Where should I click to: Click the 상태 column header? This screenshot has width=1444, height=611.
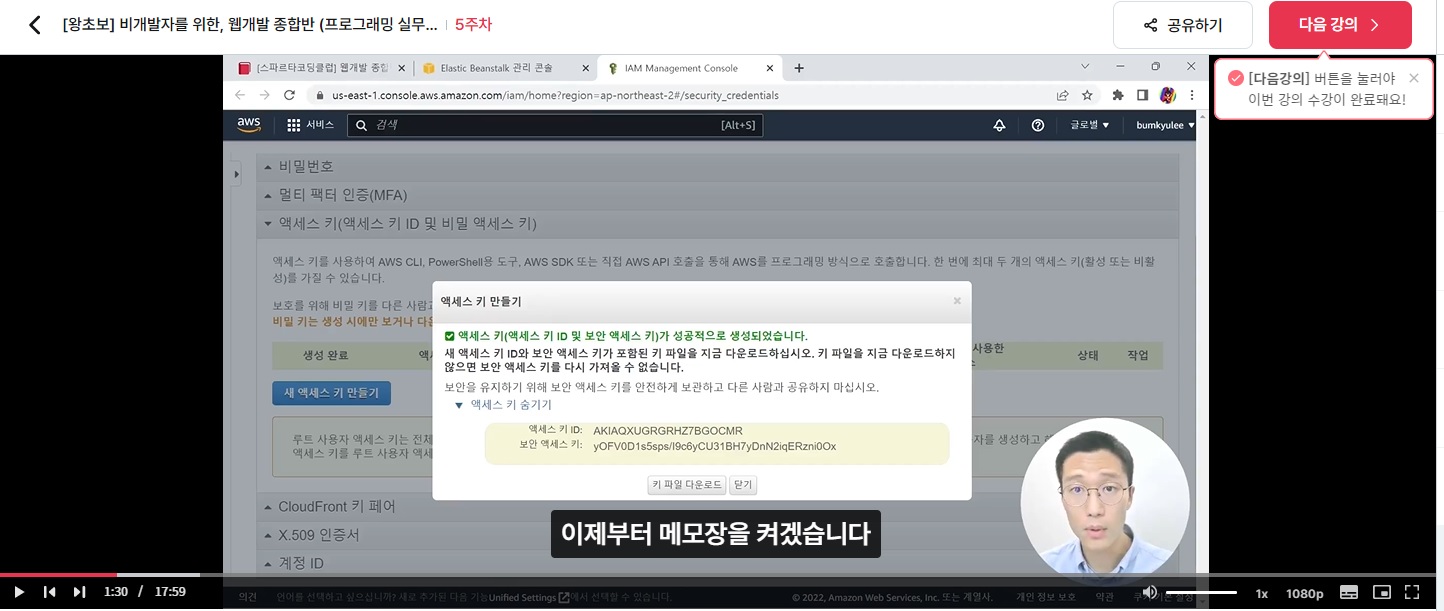point(1088,355)
